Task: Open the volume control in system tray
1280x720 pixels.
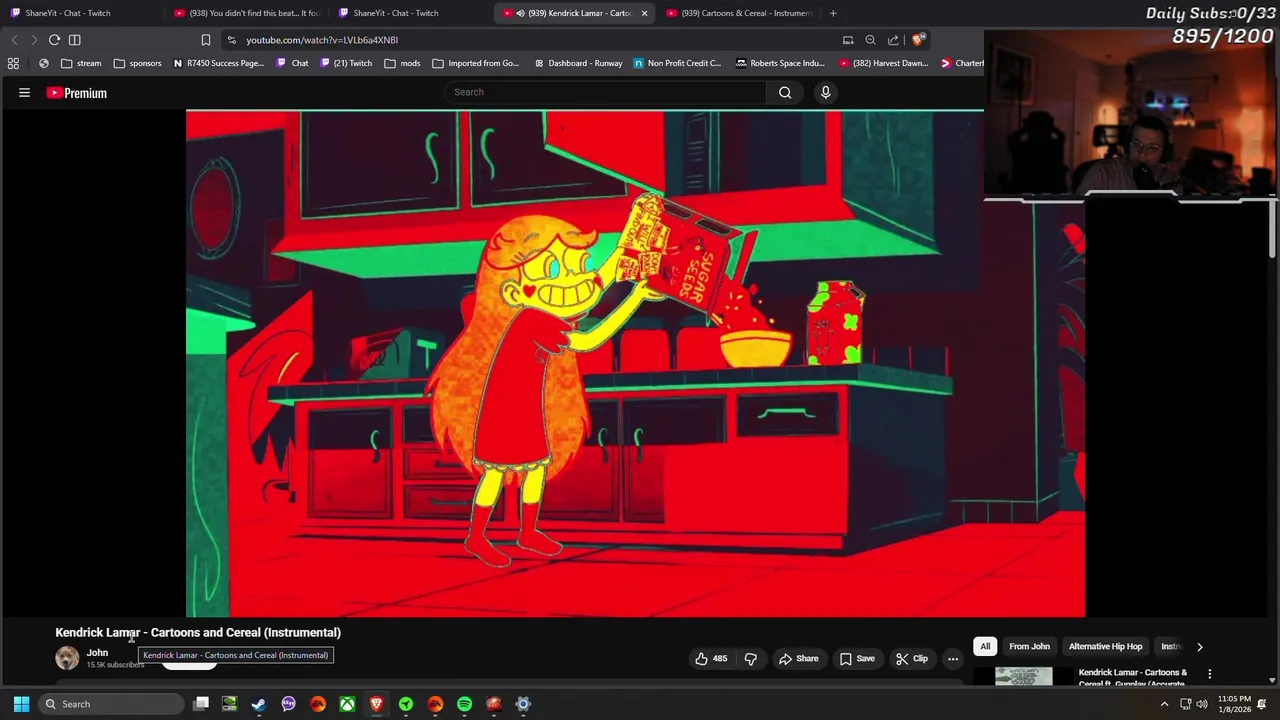Action: pos(1202,704)
